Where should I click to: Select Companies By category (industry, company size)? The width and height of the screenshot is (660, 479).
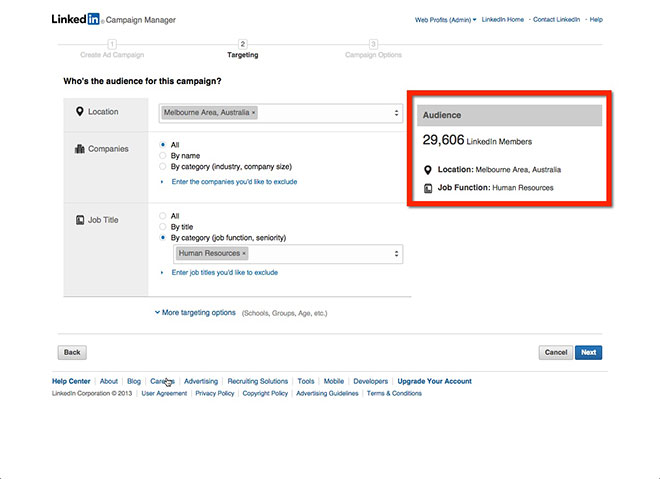click(163, 167)
